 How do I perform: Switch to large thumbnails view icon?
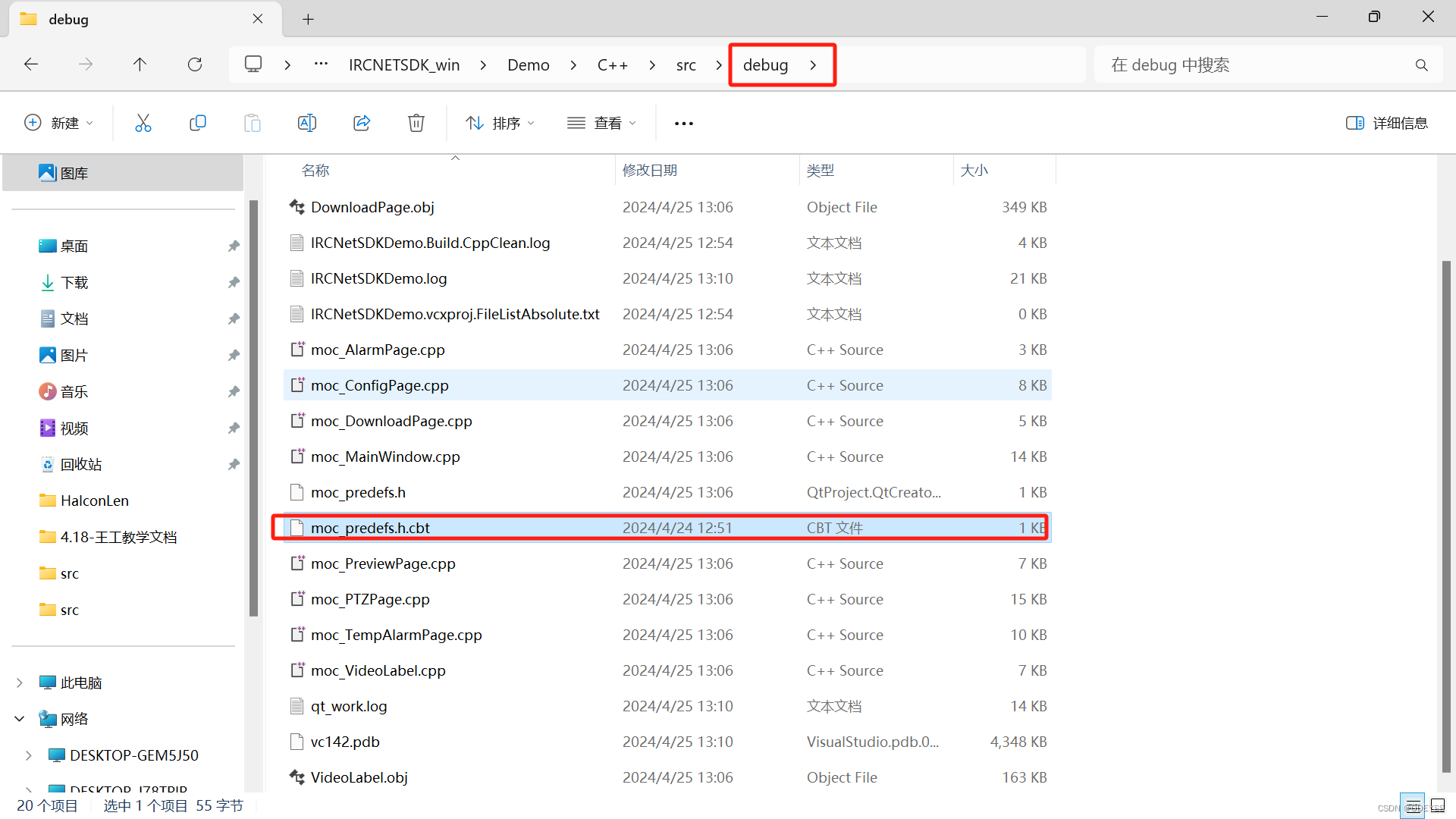[x=1438, y=805]
